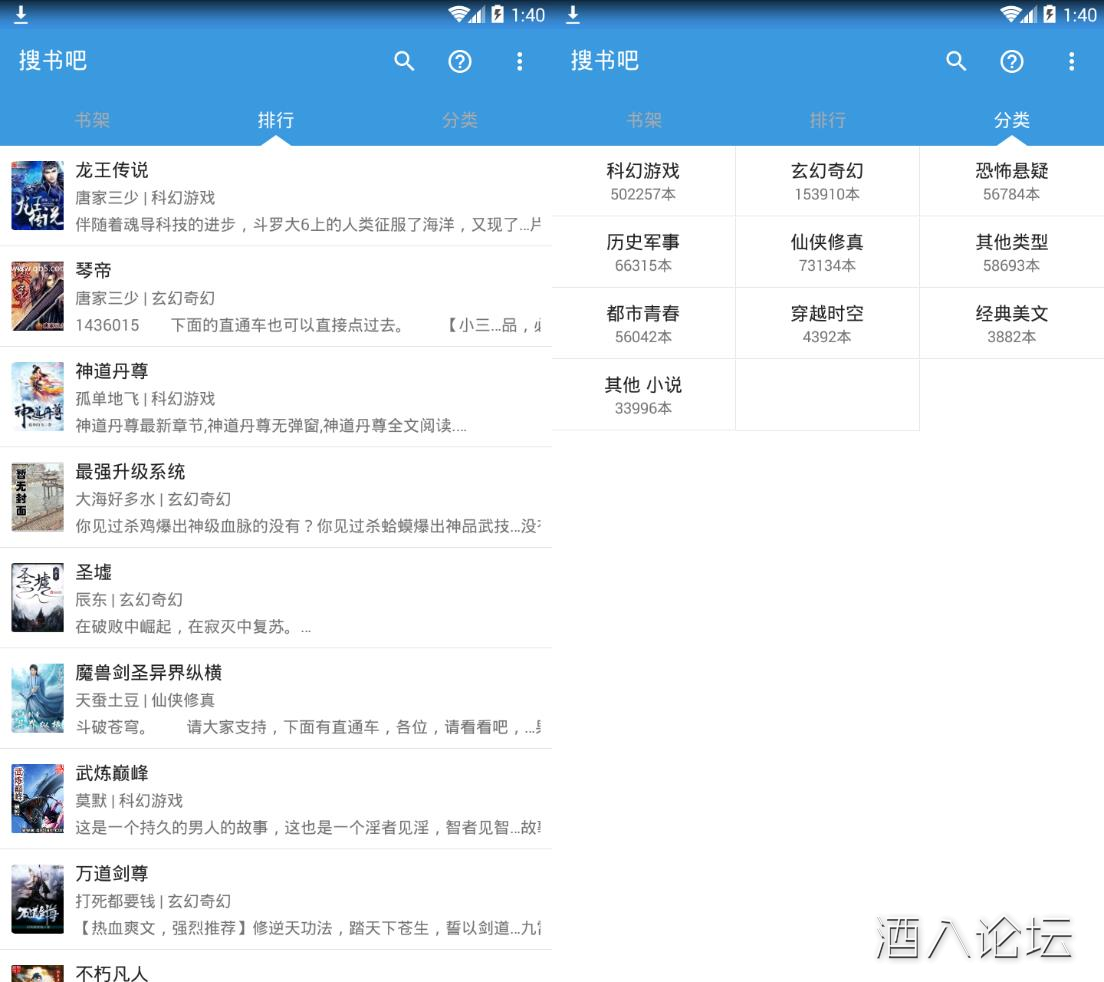Open the three-dot overflow menu on the 分类 screen
1104x982 pixels.
[x=1071, y=61]
